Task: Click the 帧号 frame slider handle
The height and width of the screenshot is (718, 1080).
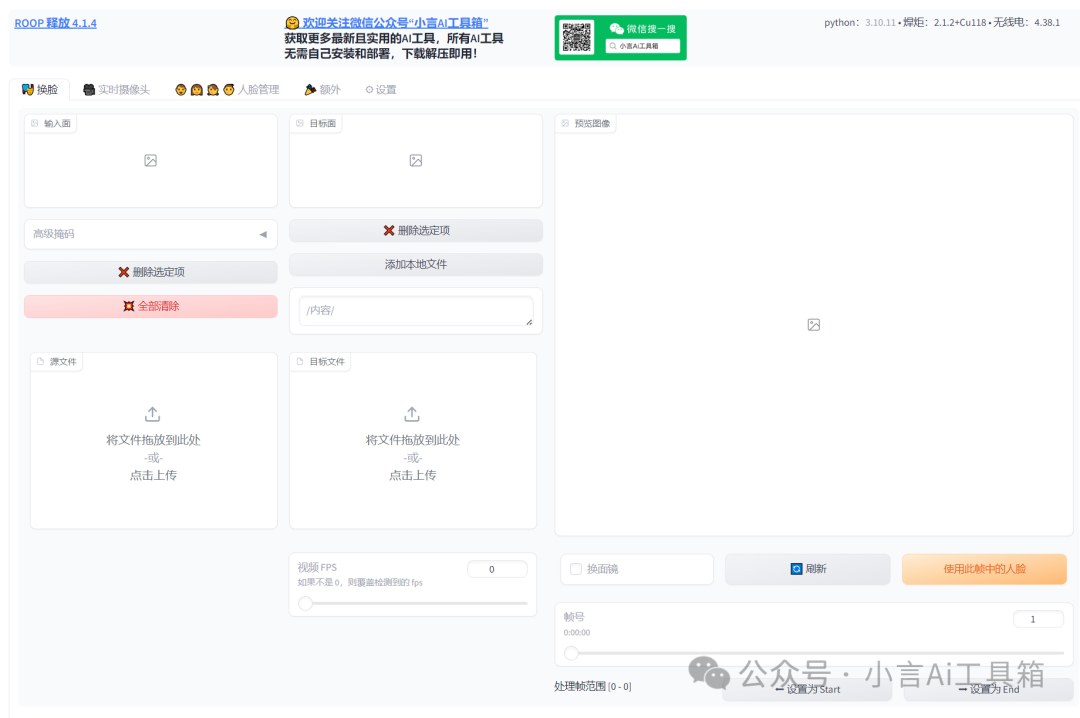Action: [571, 653]
